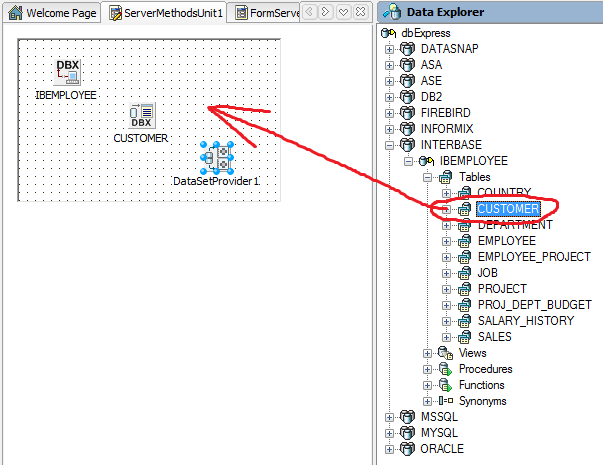Click the heart-shaped tab list button
The height and width of the screenshot is (465, 603).
pos(343,12)
